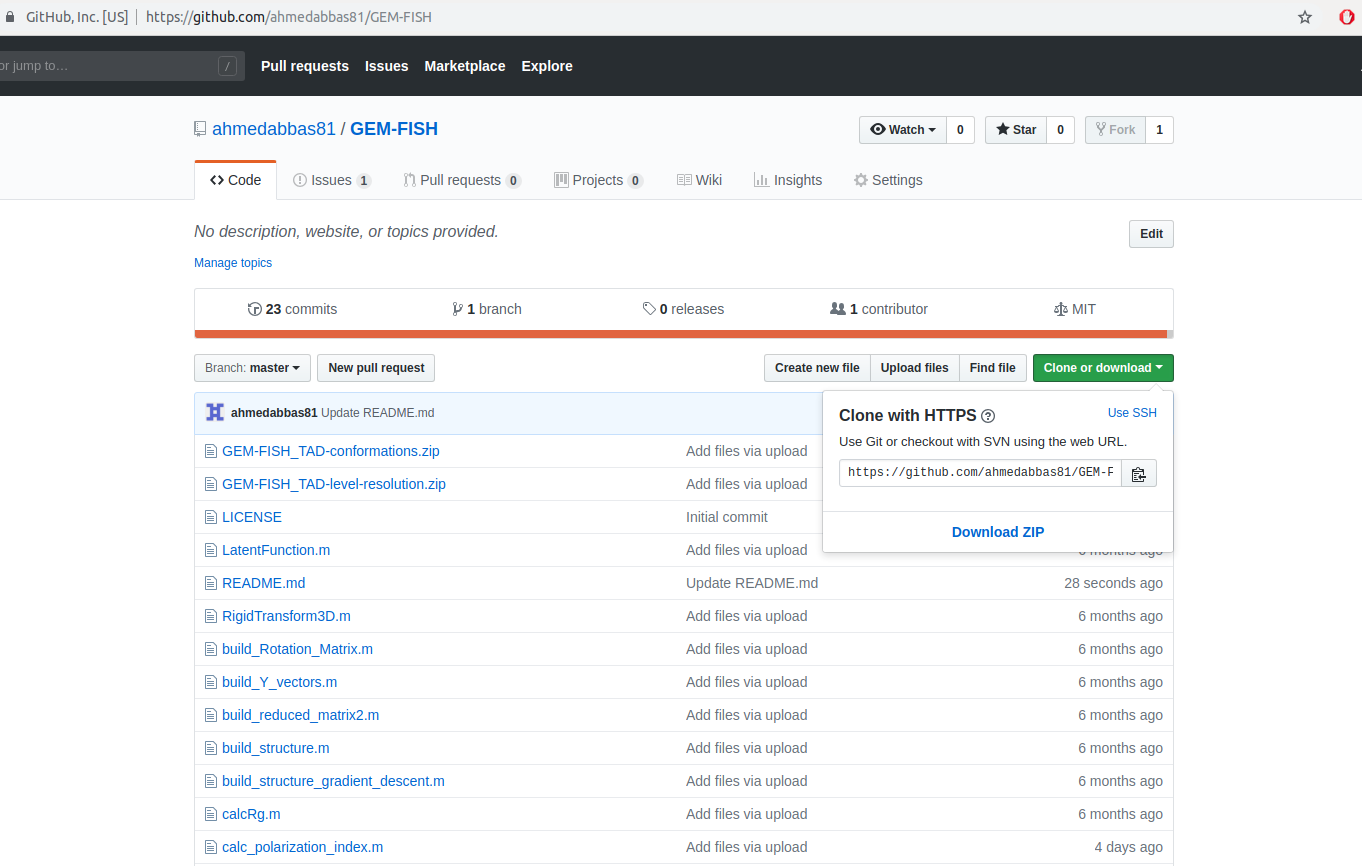Switch to the Issues tab
Viewport: 1362px width, 866px height.
click(x=331, y=180)
